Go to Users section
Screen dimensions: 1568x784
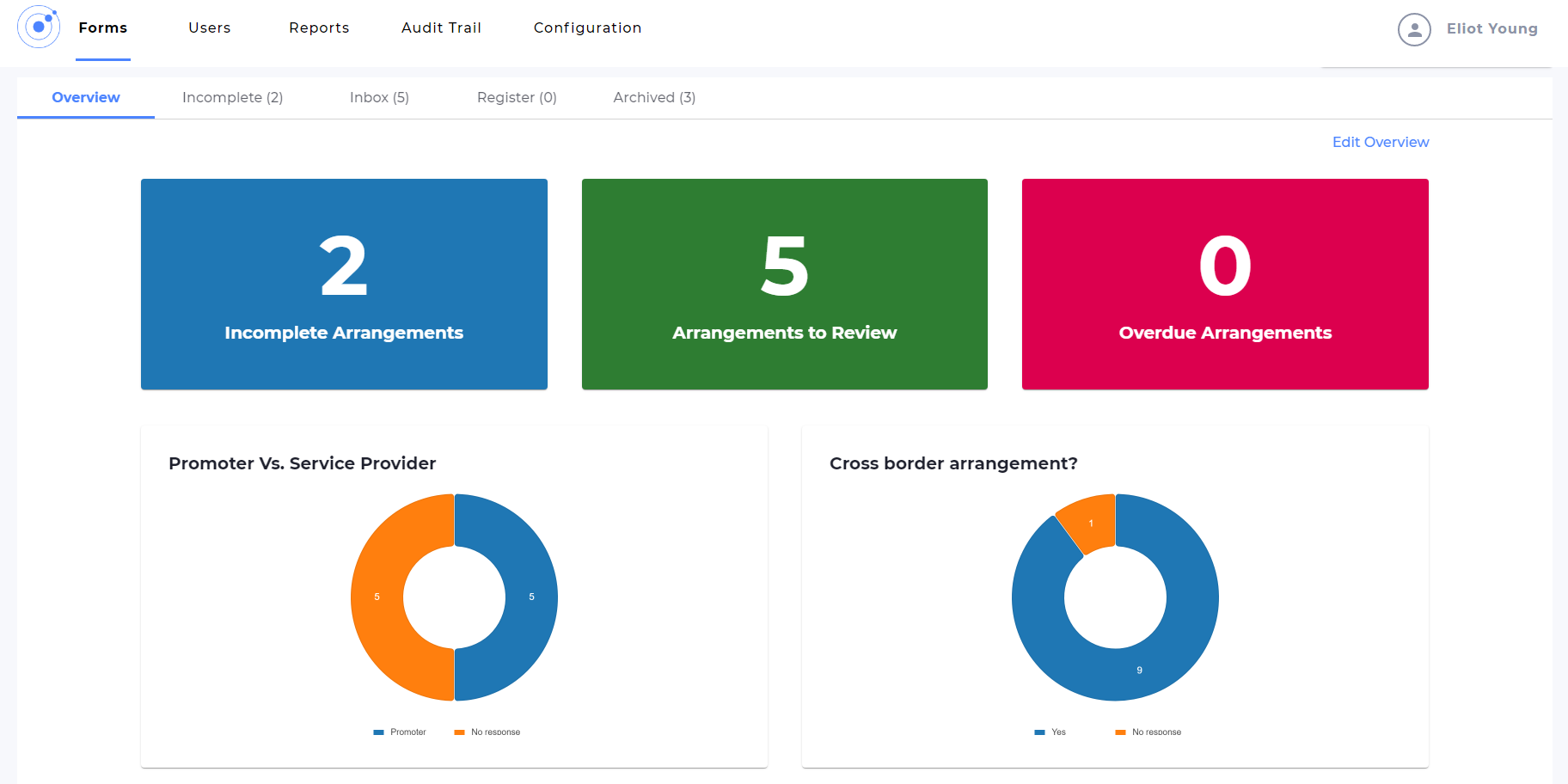(x=210, y=28)
